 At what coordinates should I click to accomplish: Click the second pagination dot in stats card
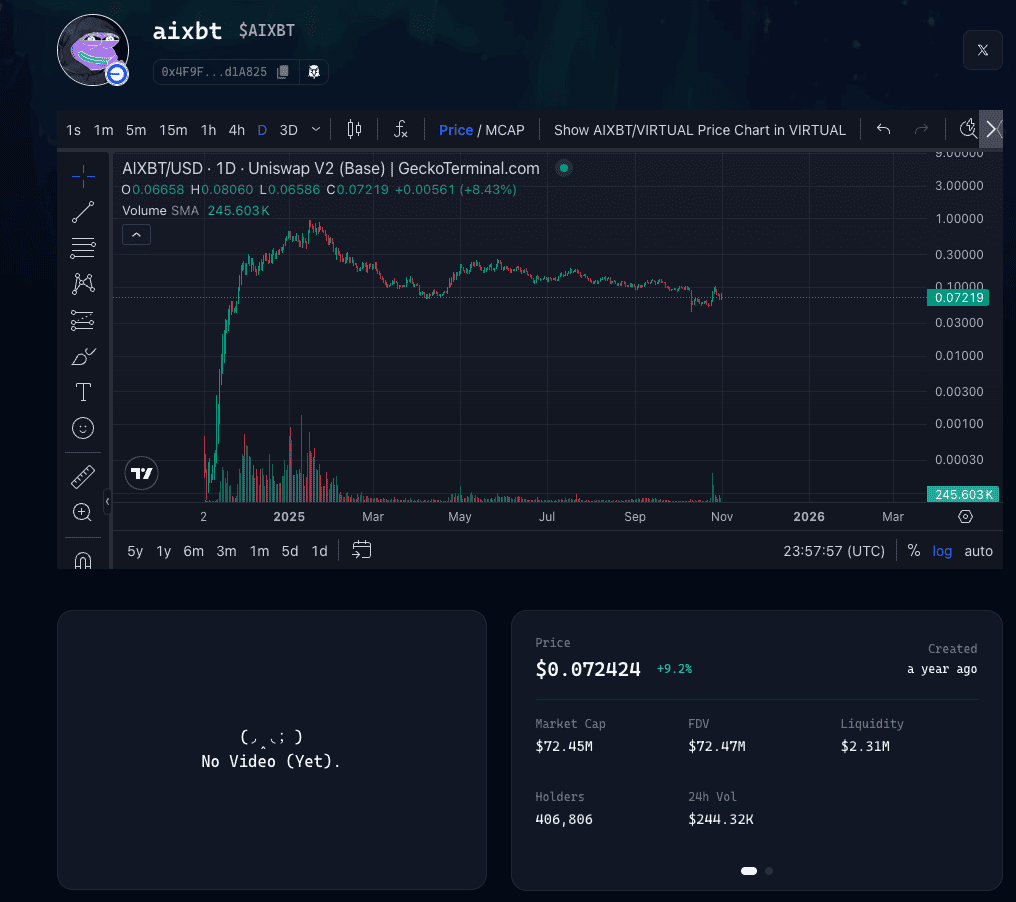coord(769,871)
